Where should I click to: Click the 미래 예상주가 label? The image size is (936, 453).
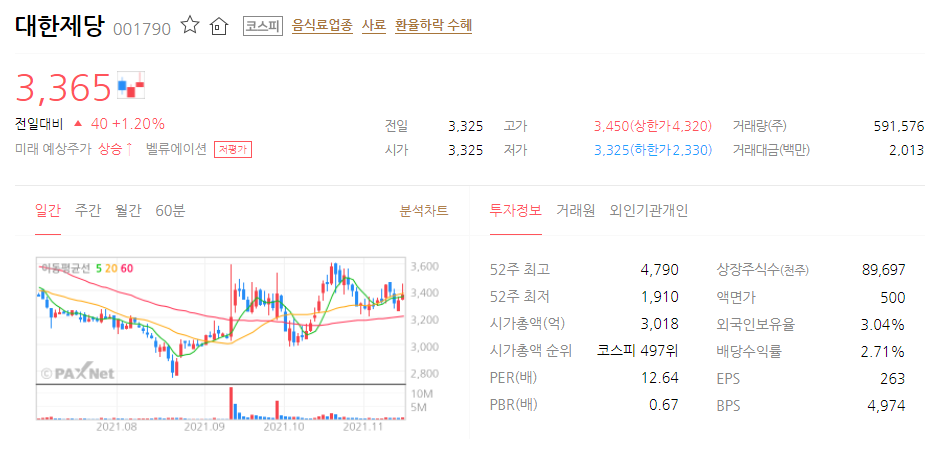54,149
